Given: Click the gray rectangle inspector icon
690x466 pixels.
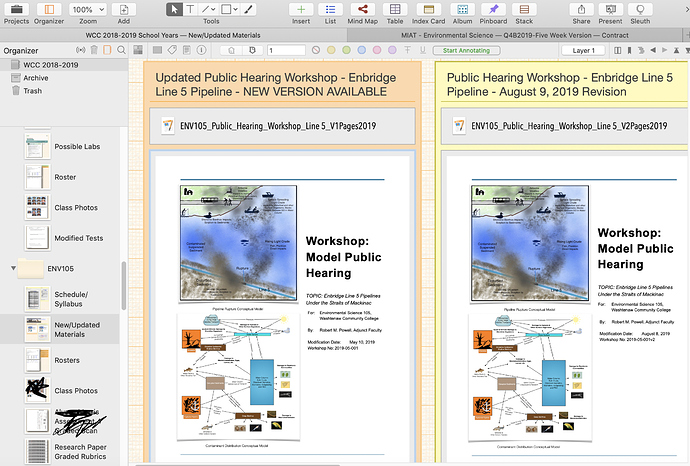Looking at the screenshot, I should [x=157, y=50].
